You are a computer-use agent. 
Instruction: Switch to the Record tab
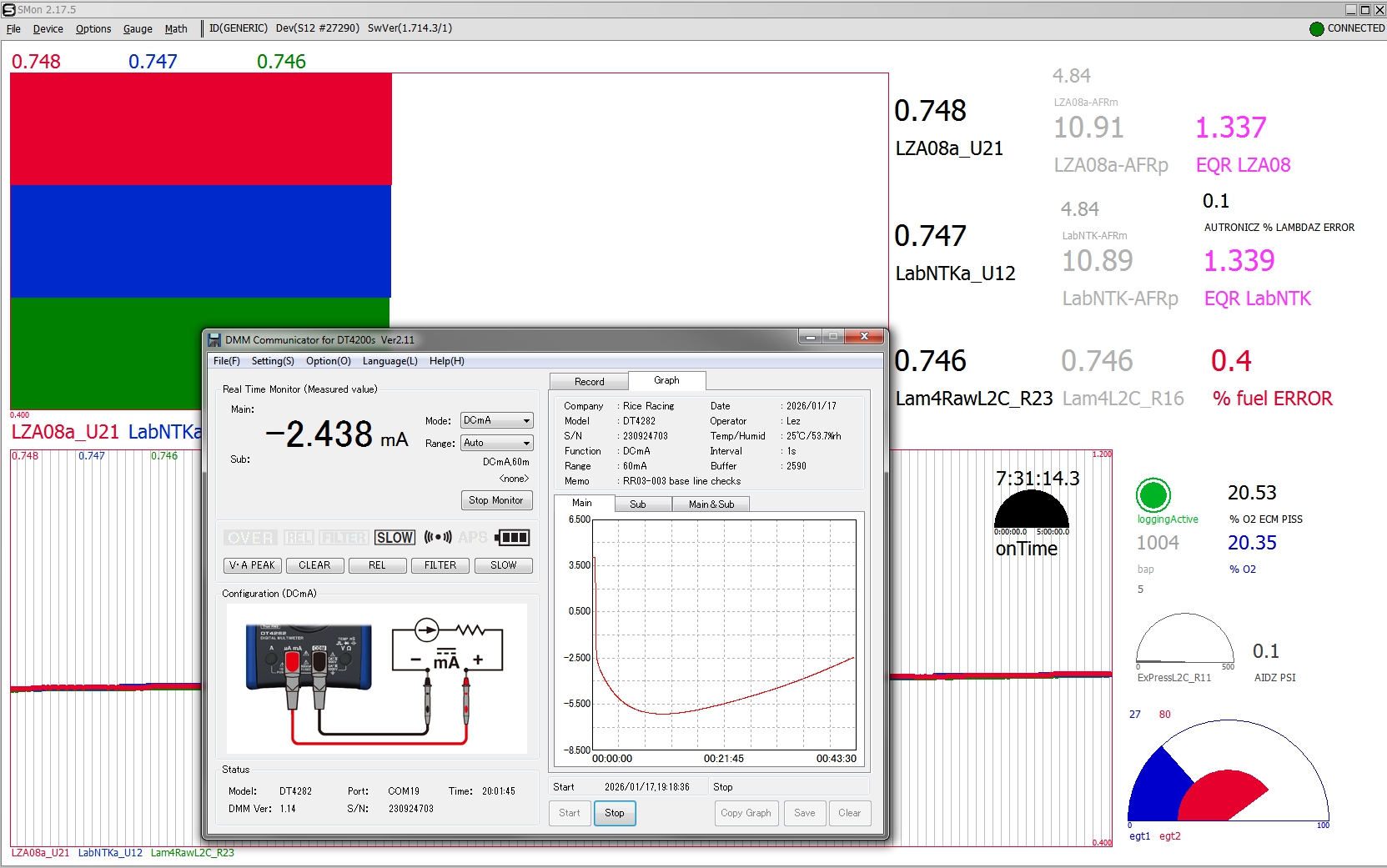click(x=588, y=380)
